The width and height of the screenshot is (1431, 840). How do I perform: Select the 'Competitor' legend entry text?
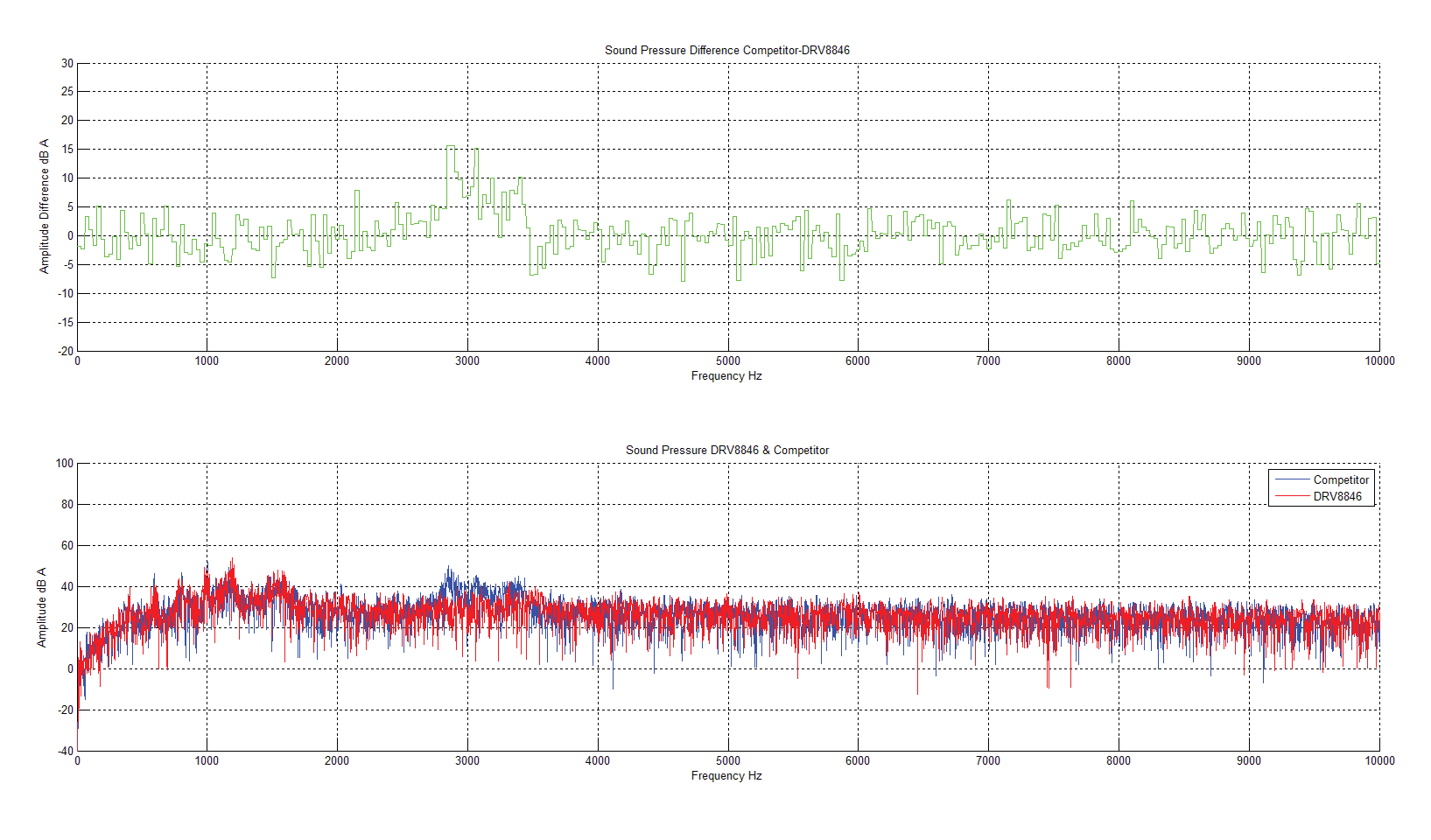(x=1341, y=479)
